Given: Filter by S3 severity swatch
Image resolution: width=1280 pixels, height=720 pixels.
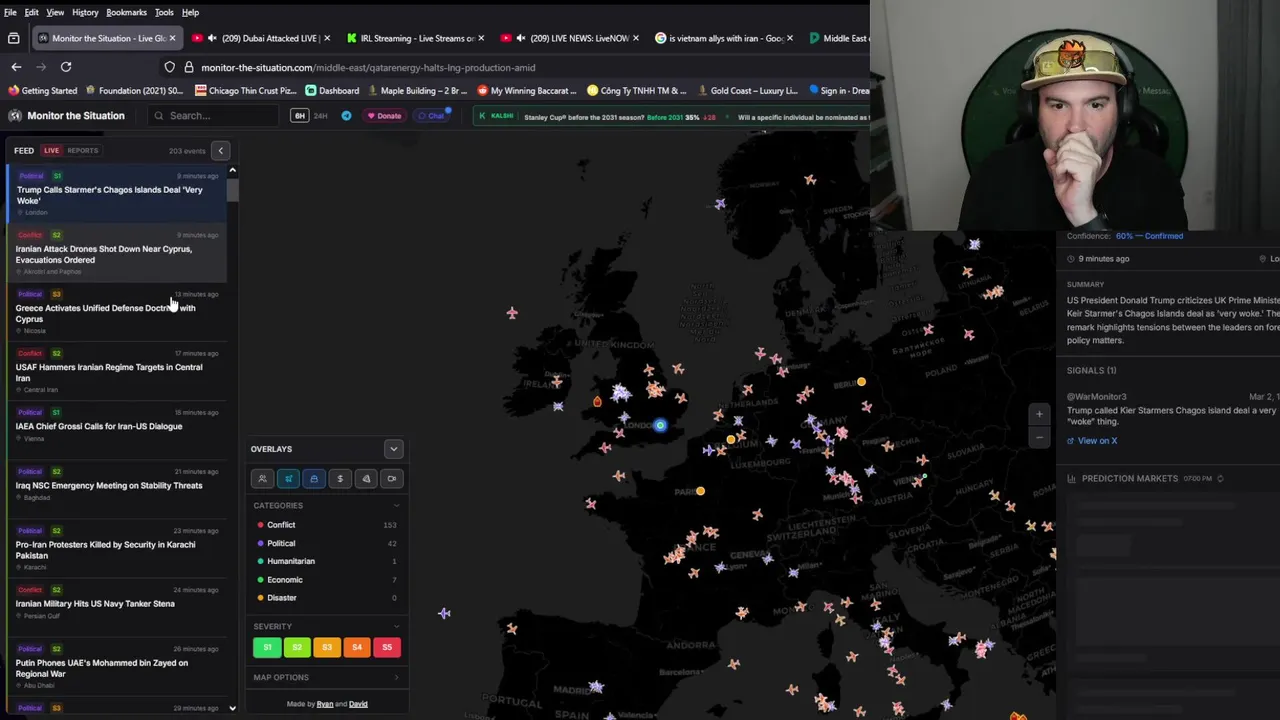Looking at the screenshot, I should [327, 648].
